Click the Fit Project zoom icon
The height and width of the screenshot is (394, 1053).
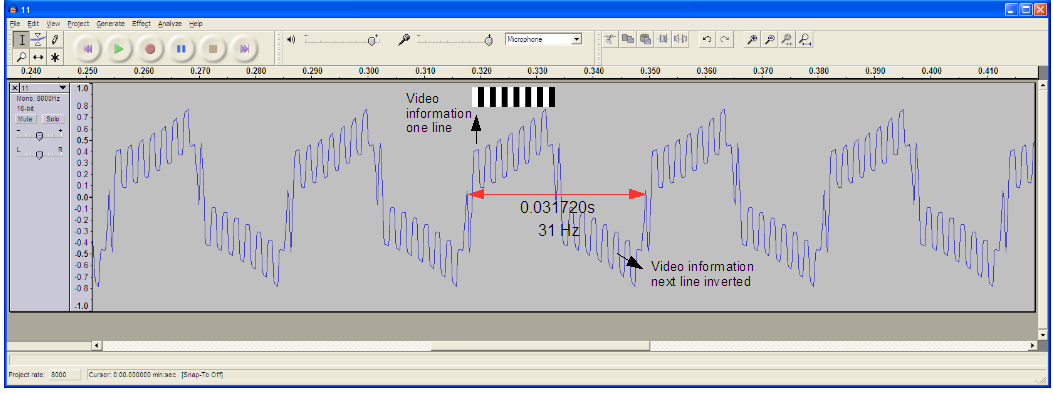click(805, 40)
